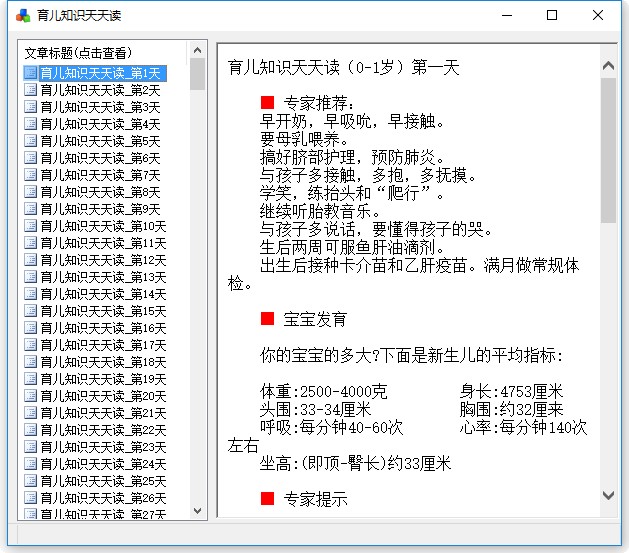The width and height of the screenshot is (629, 553).
Task: Open article 育儿知识天天读_第14天
Action: (x=103, y=294)
